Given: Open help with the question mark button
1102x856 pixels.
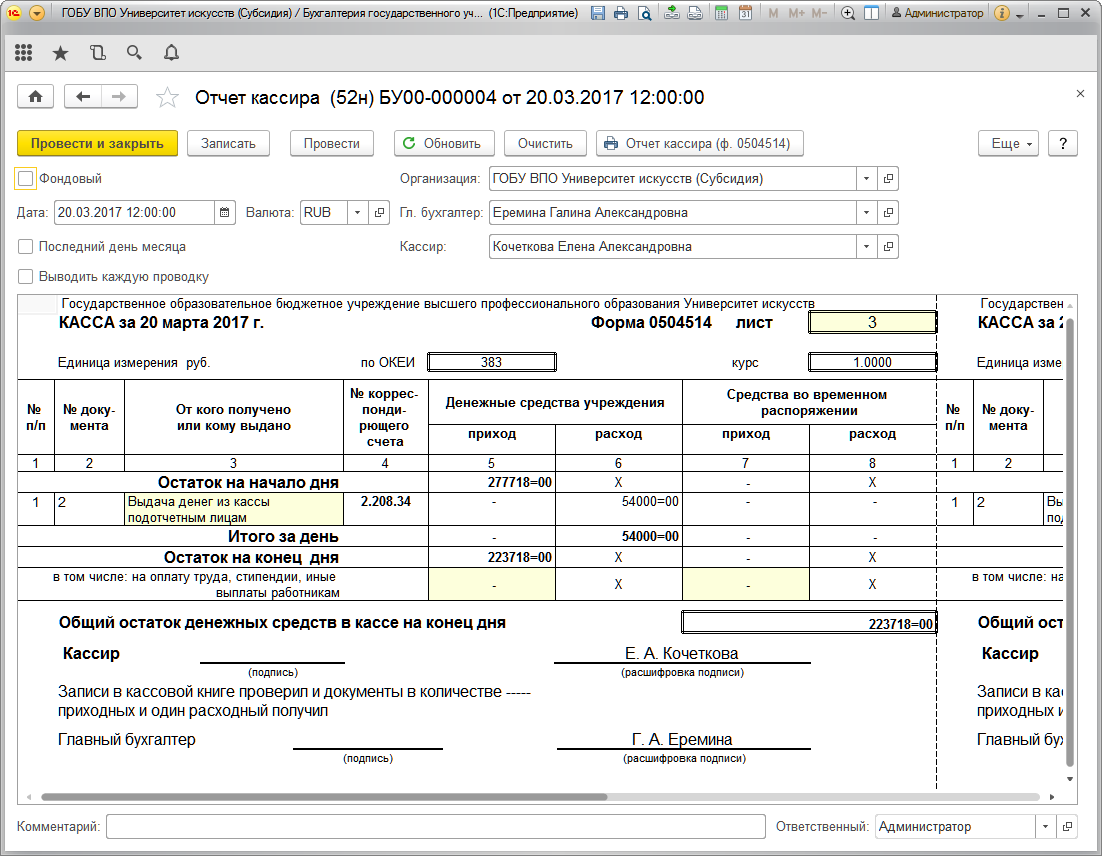Looking at the screenshot, I should pos(1063,143).
